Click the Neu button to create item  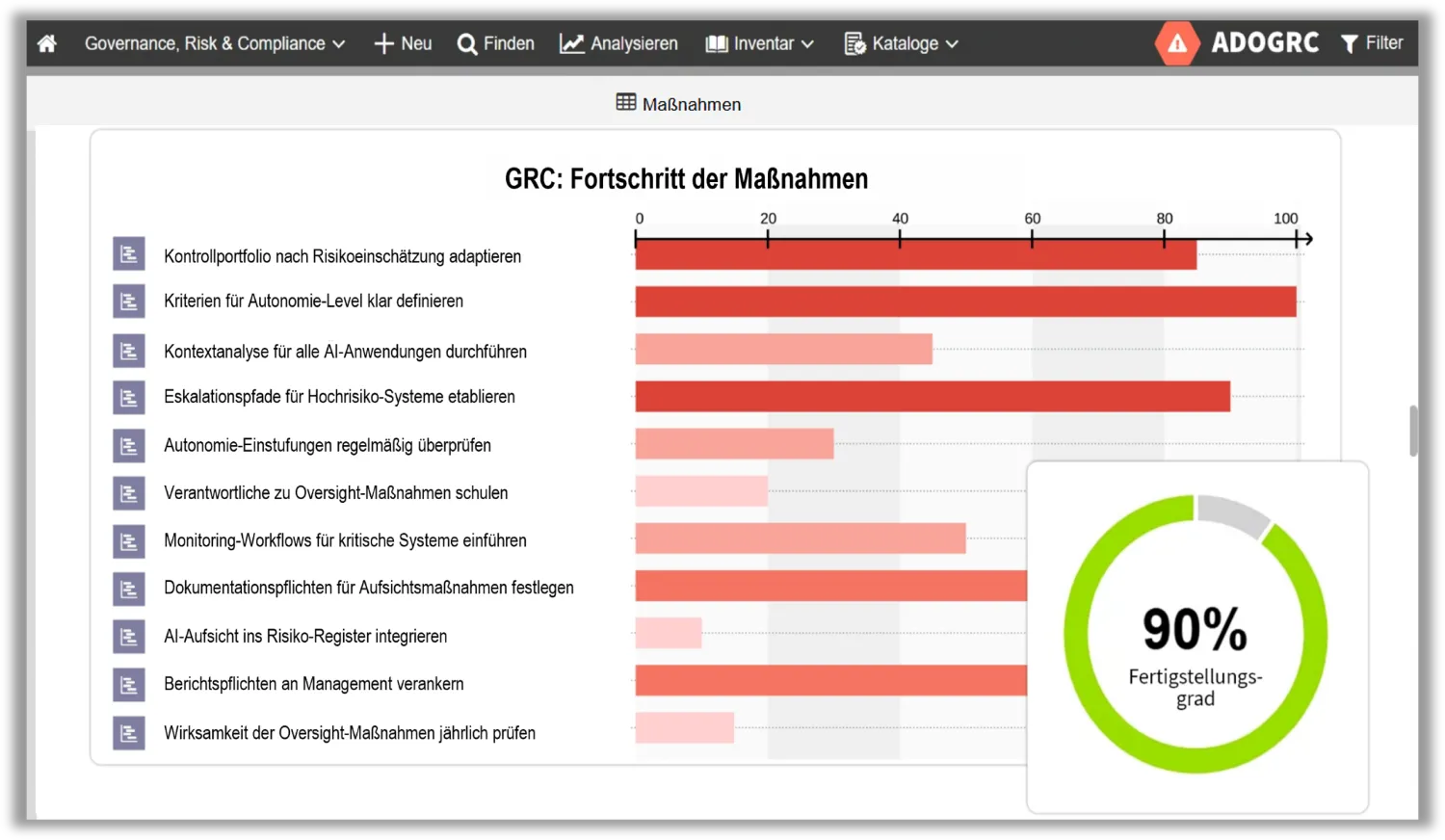403,43
